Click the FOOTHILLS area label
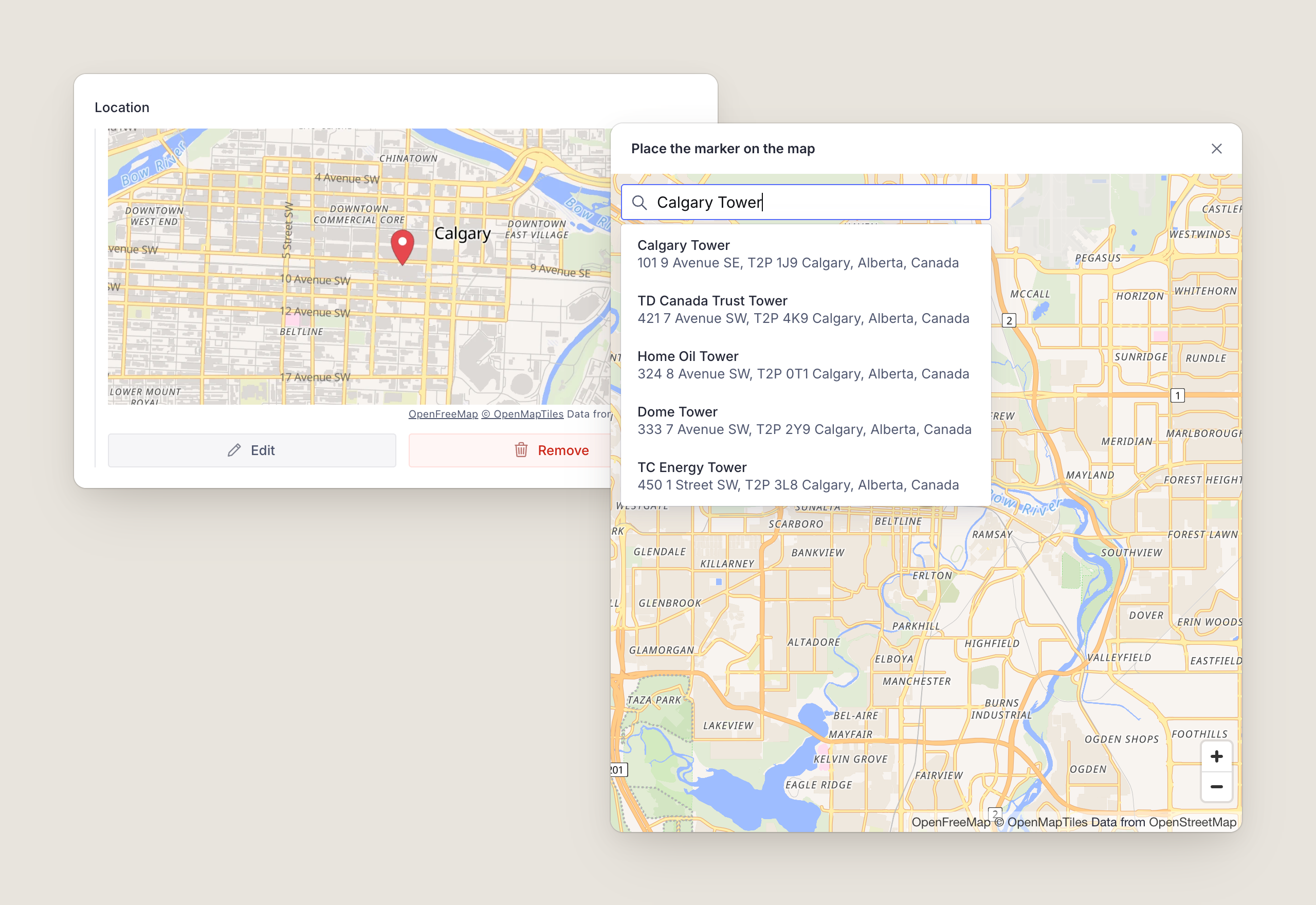The image size is (1316, 905). click(x=1199, y=734)
